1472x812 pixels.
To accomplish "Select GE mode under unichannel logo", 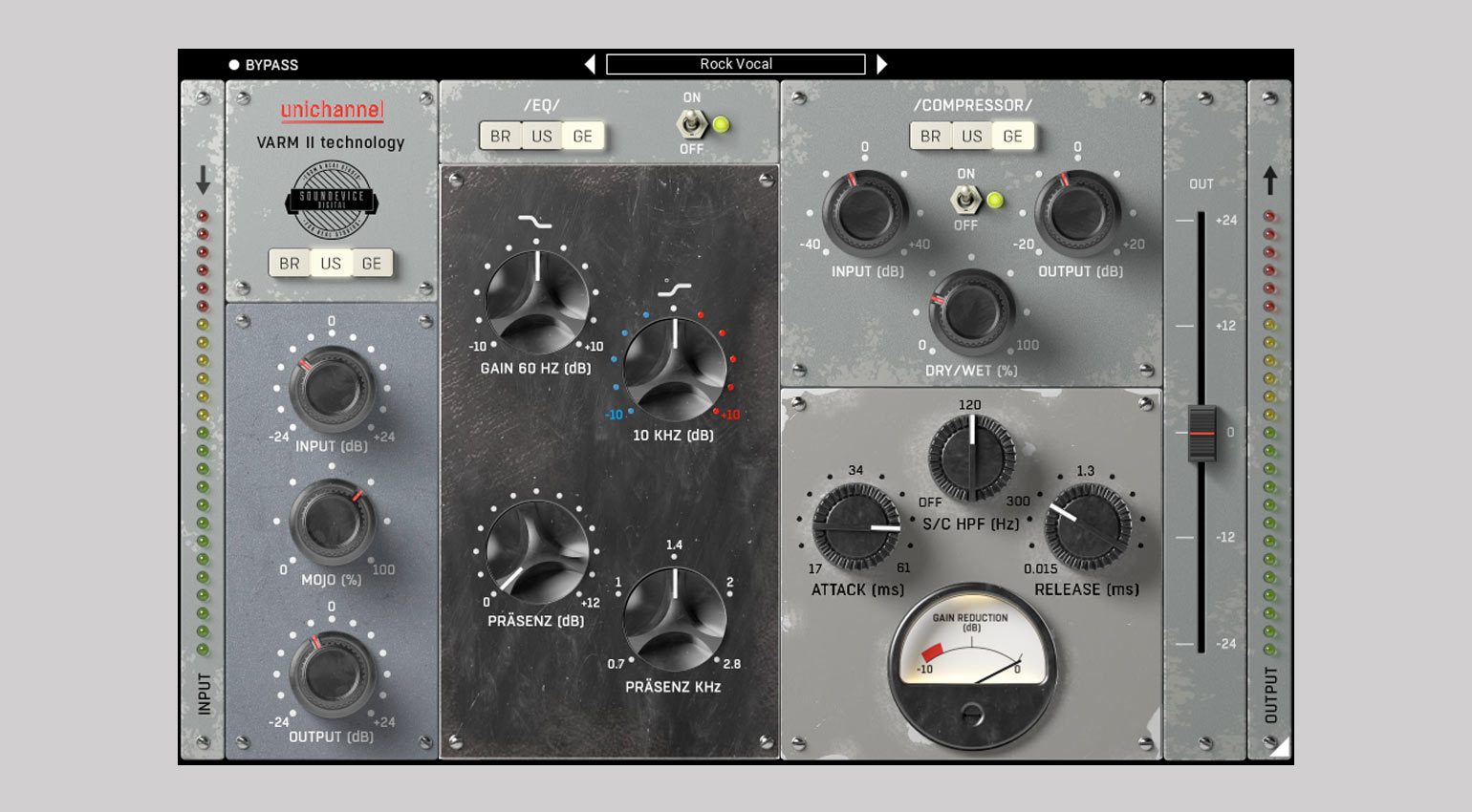I will coord(372,264).
